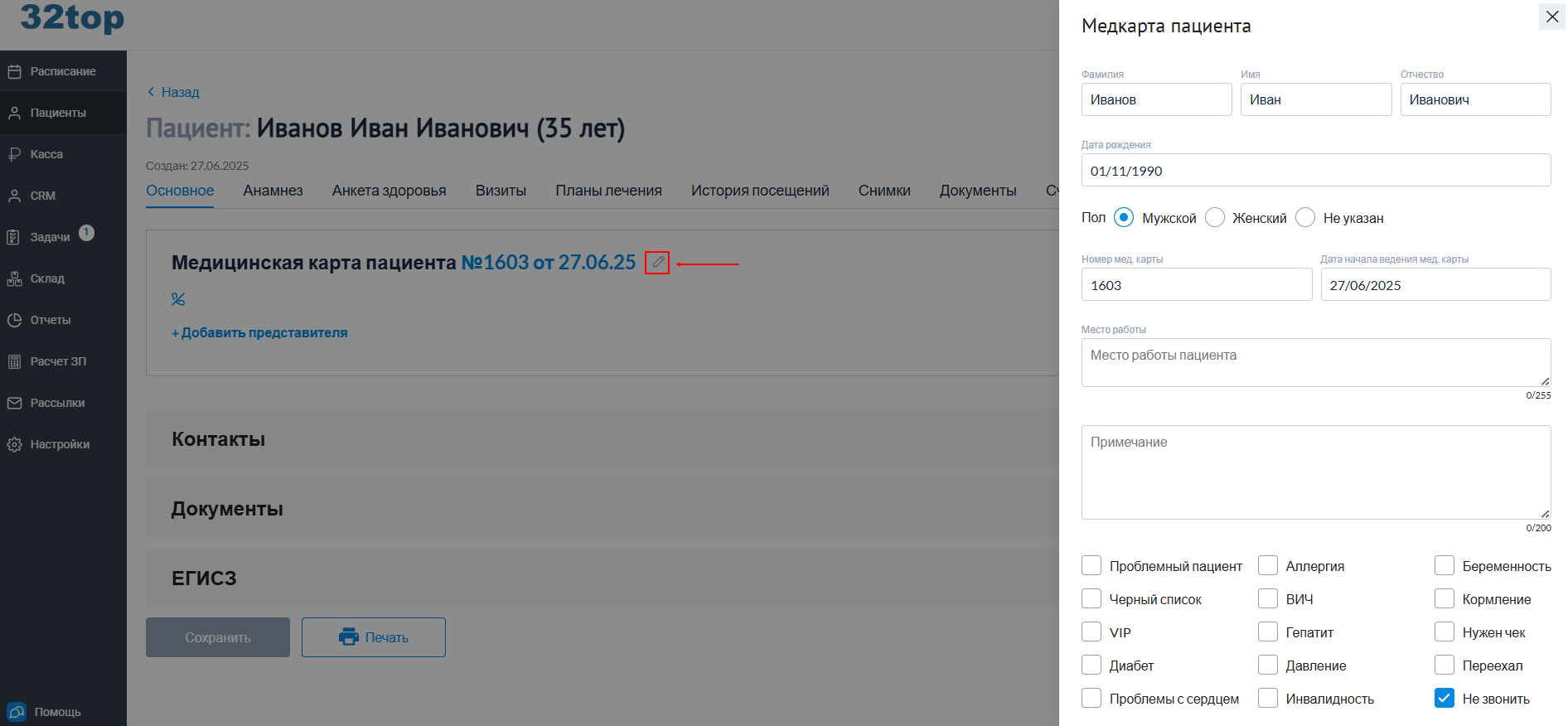The width and height of the screenshot is (1568, 726).
Task: Uncheck the Не звонить checkbox
Action: click(1445, 698)
